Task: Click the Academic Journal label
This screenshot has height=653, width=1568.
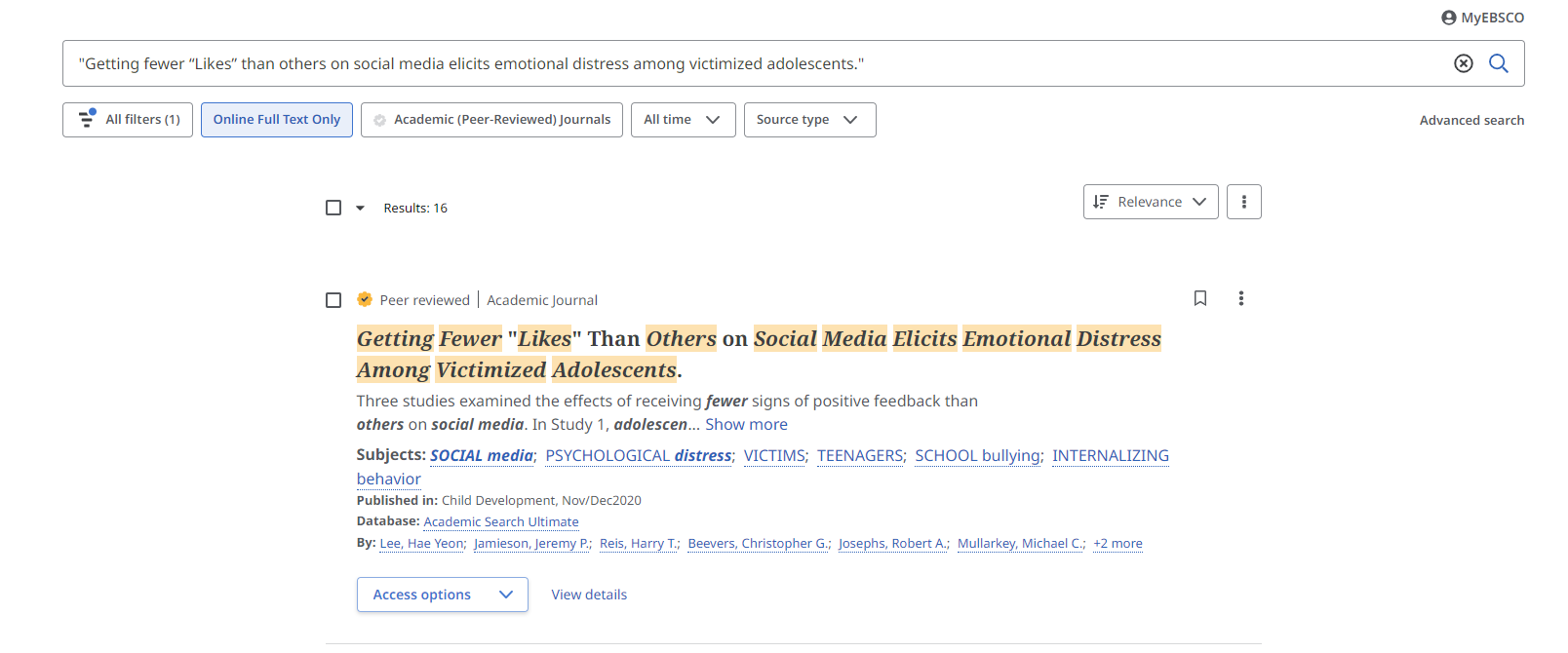Action: click(x=542, y=300)
